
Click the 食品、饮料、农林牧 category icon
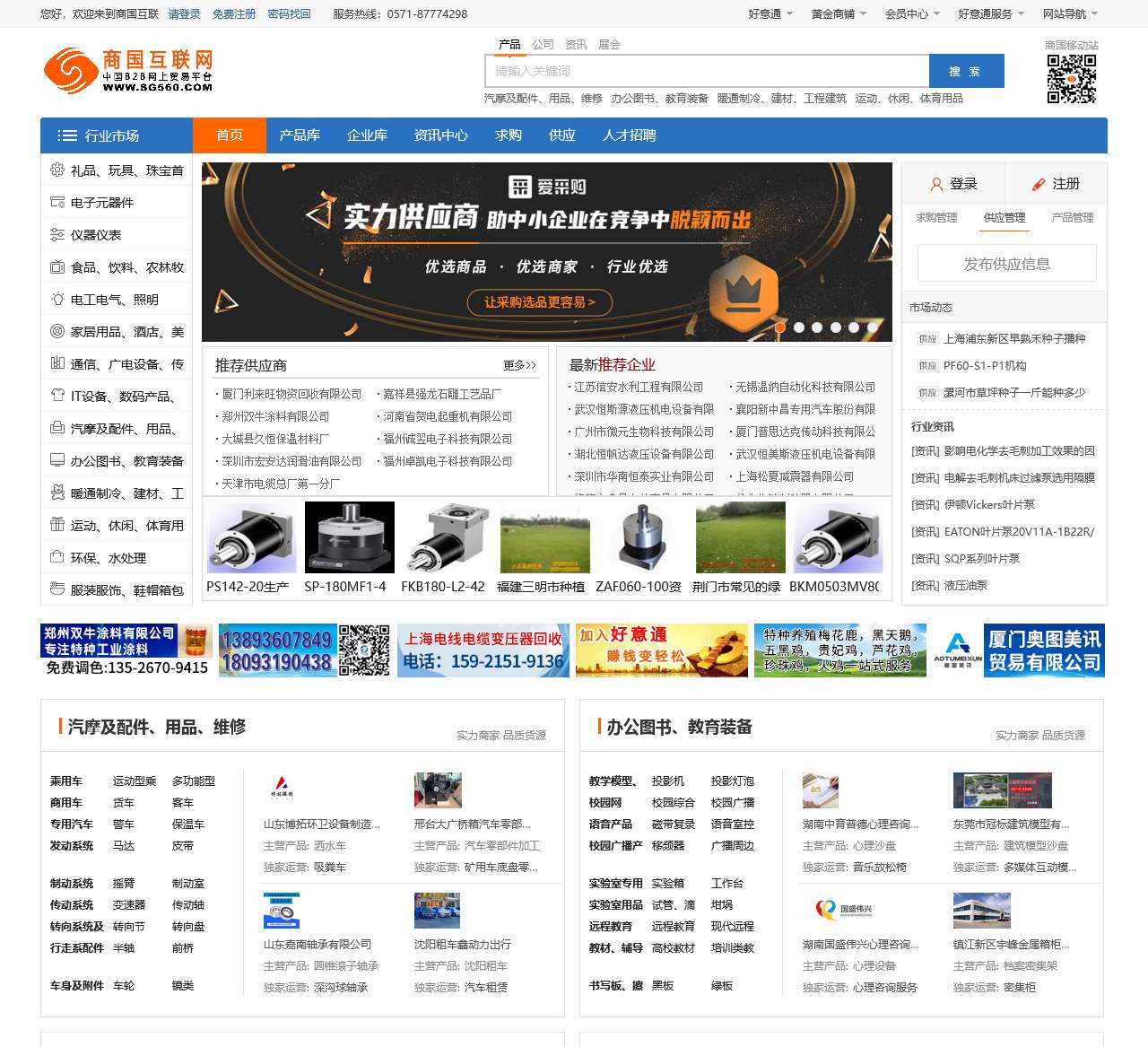point(56,266)
